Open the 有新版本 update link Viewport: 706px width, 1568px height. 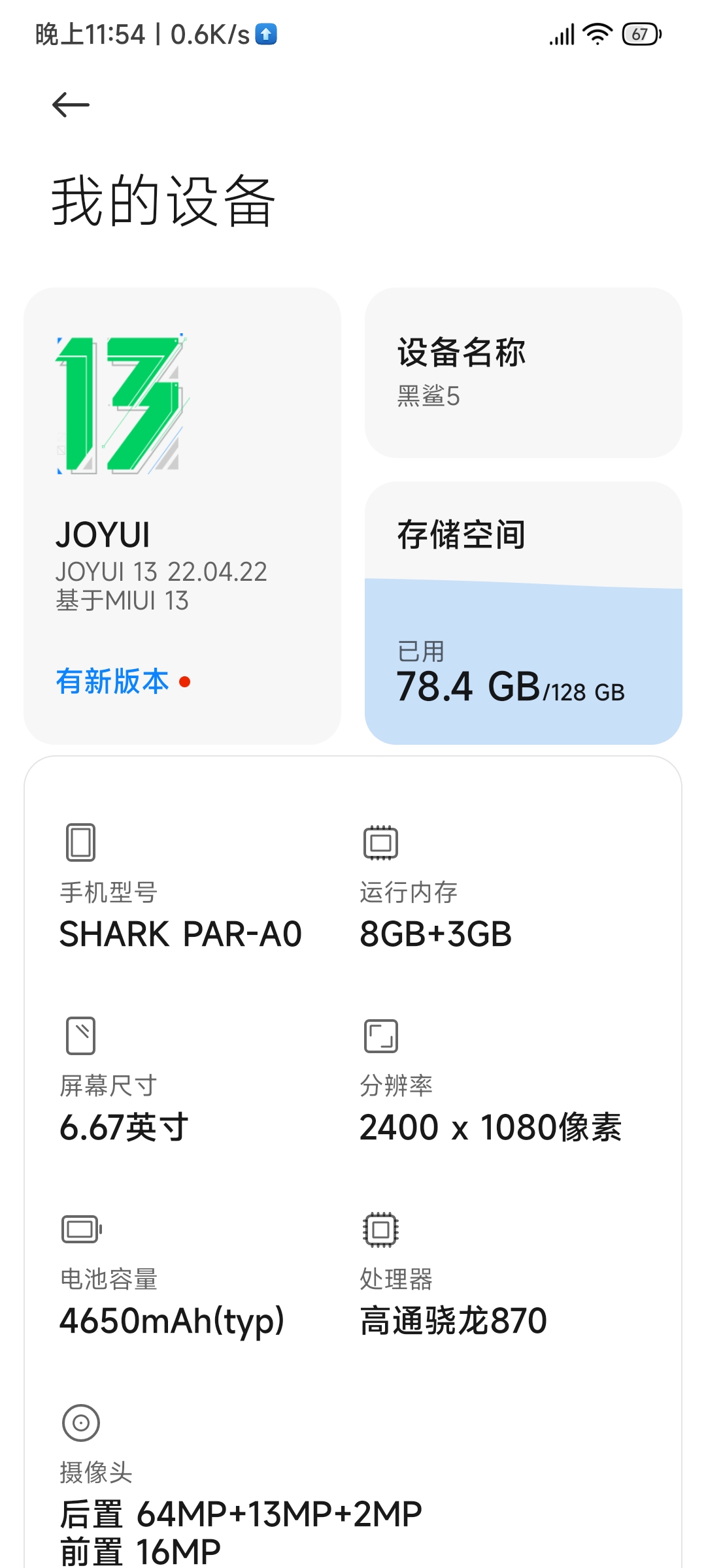click(112, 681)
